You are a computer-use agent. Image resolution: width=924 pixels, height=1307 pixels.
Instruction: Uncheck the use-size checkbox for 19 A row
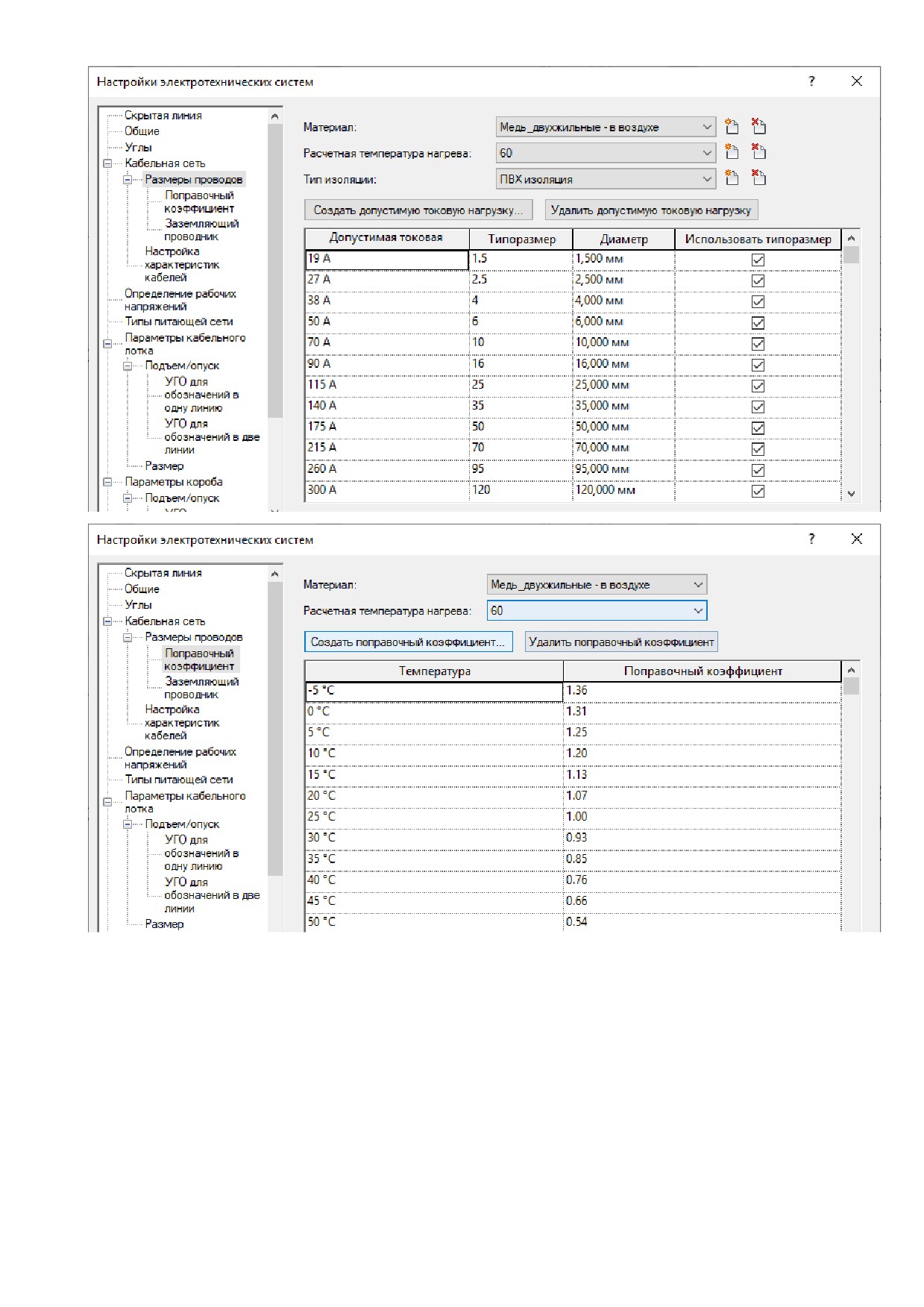758,260
